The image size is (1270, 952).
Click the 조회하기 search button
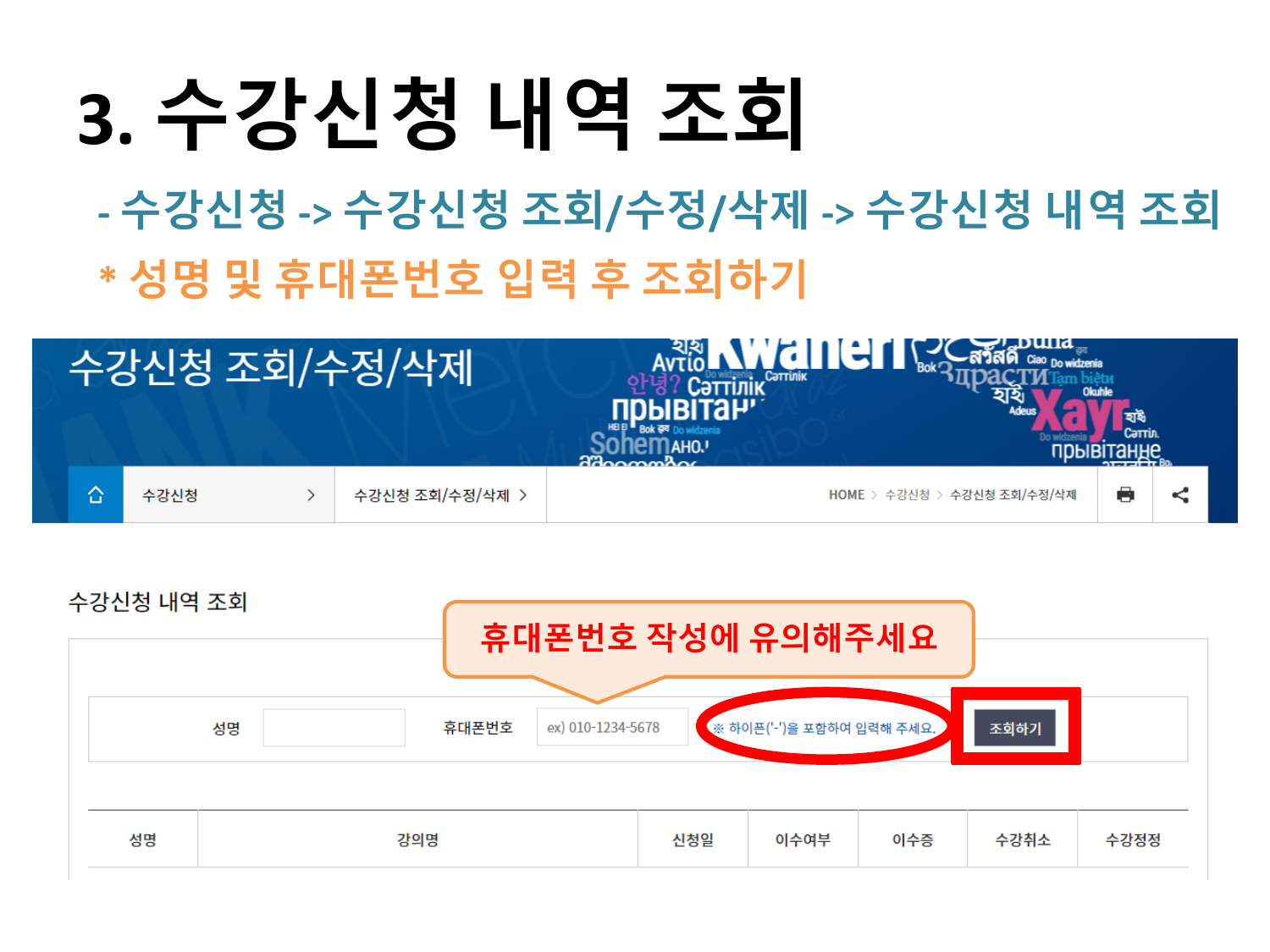pyautogui.click(x=1014, y=729)
